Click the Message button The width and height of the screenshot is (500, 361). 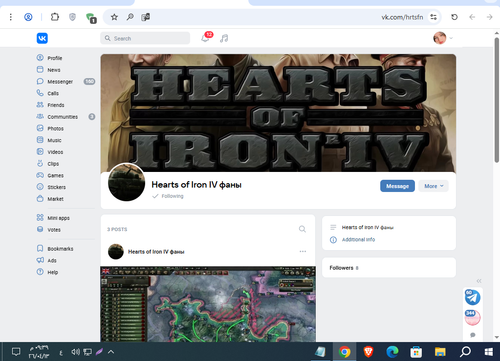397,186
